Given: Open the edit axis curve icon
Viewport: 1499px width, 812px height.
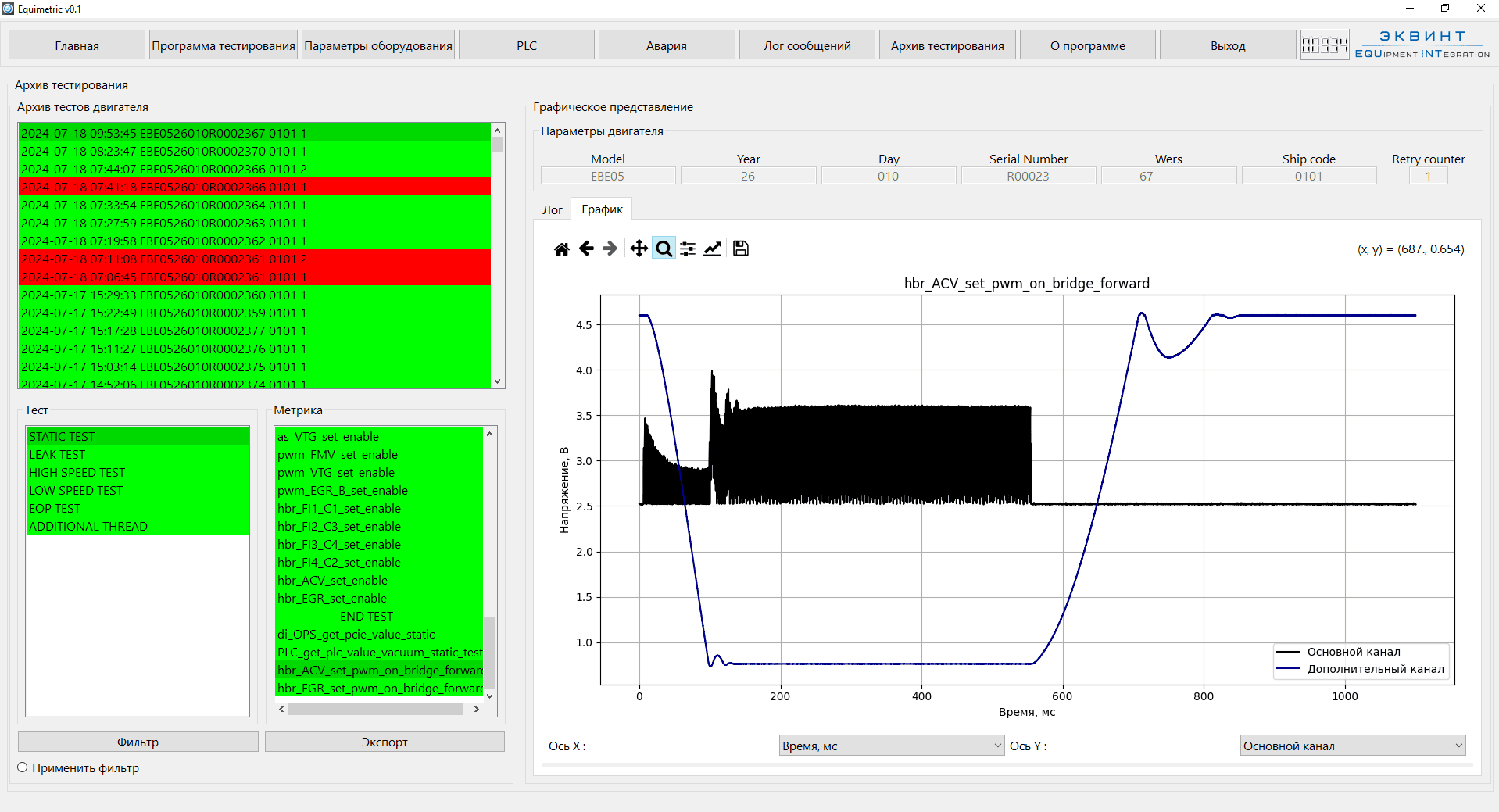Looking at the screenshot, I should coord(712,249).
